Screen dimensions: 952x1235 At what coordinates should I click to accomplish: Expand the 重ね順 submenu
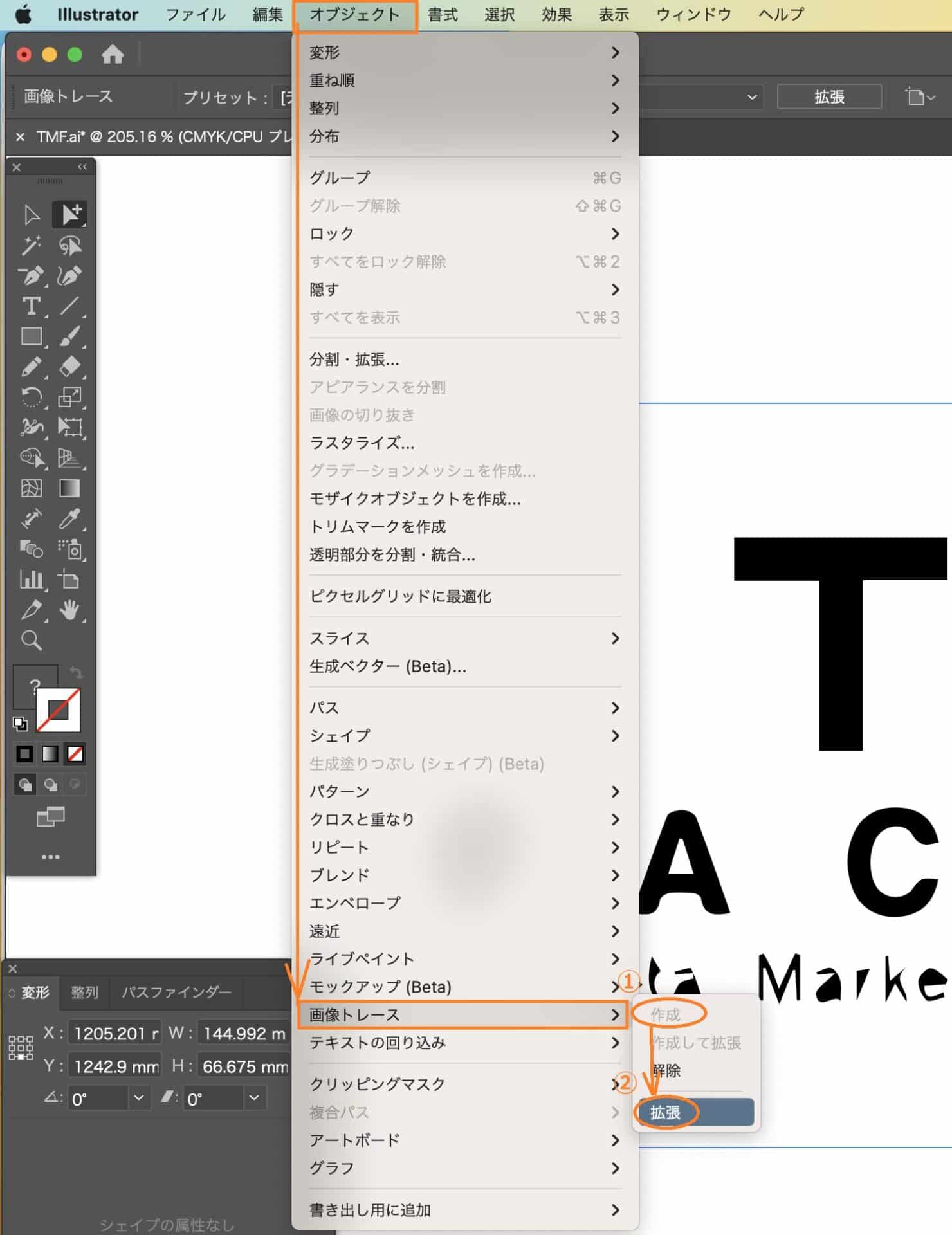tap(465, 80)
